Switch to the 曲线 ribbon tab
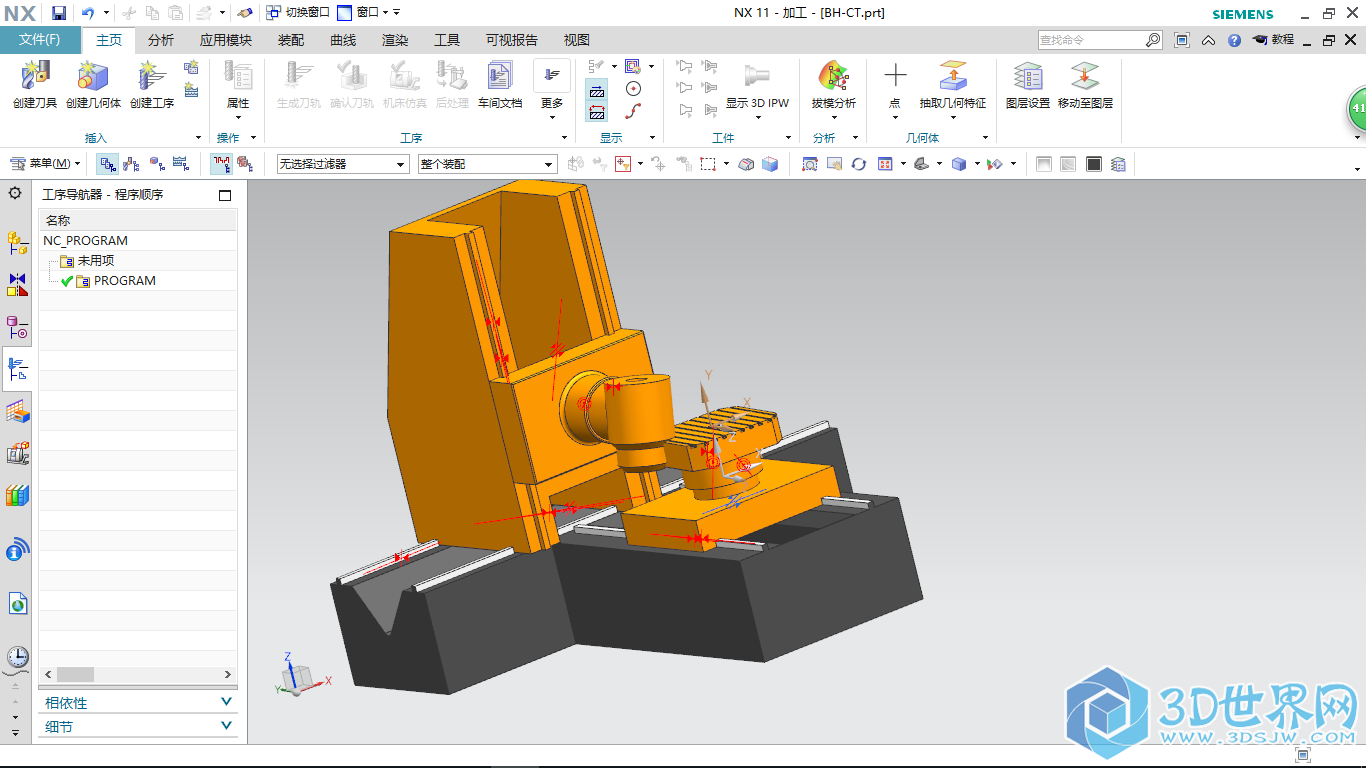The width and height of the screenshot is (1366, 768). click(x=343, y=40)
